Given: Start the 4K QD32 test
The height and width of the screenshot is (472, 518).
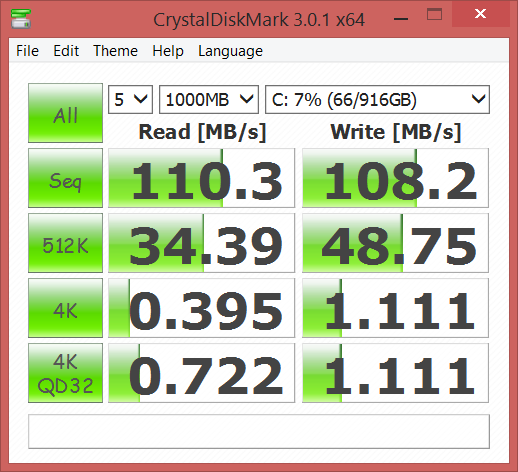Looking at the screenshot, I should (x=65, y=373).
